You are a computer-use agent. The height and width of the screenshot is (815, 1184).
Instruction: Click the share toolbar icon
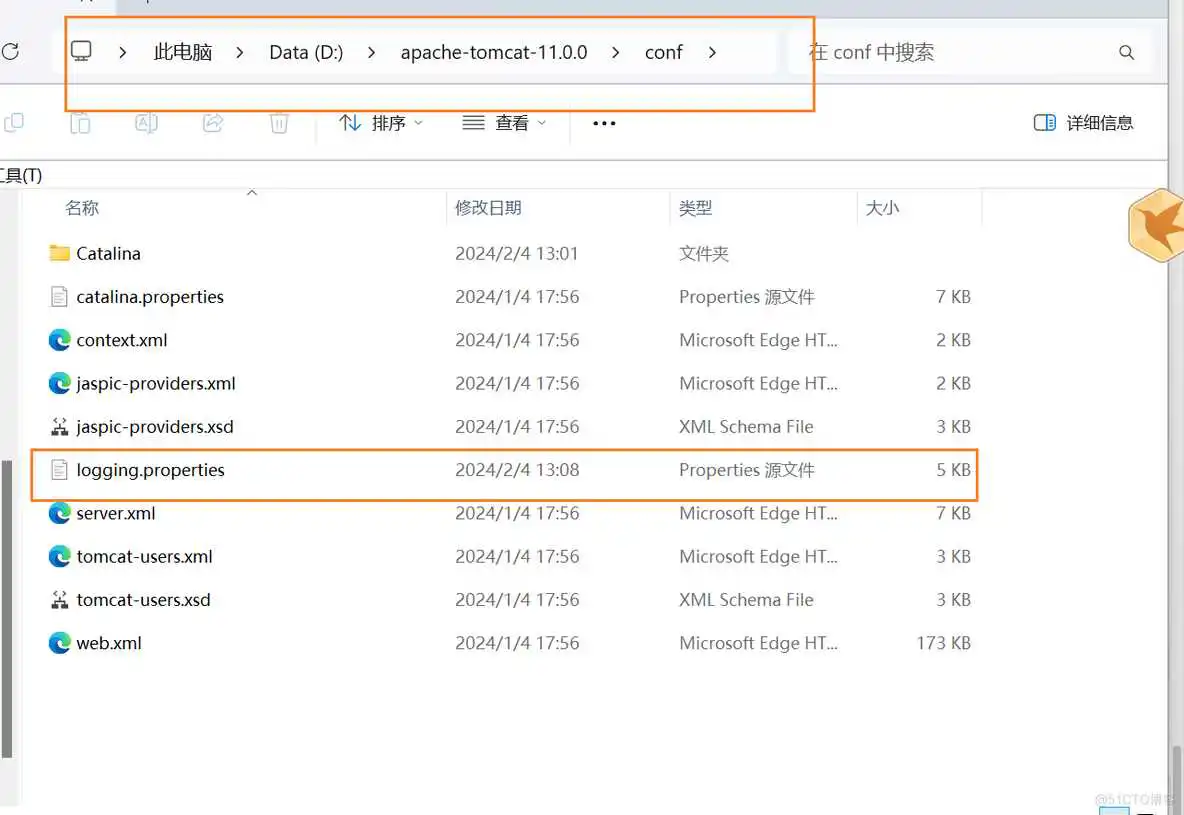pyautogui.click(x=213, y=122)
